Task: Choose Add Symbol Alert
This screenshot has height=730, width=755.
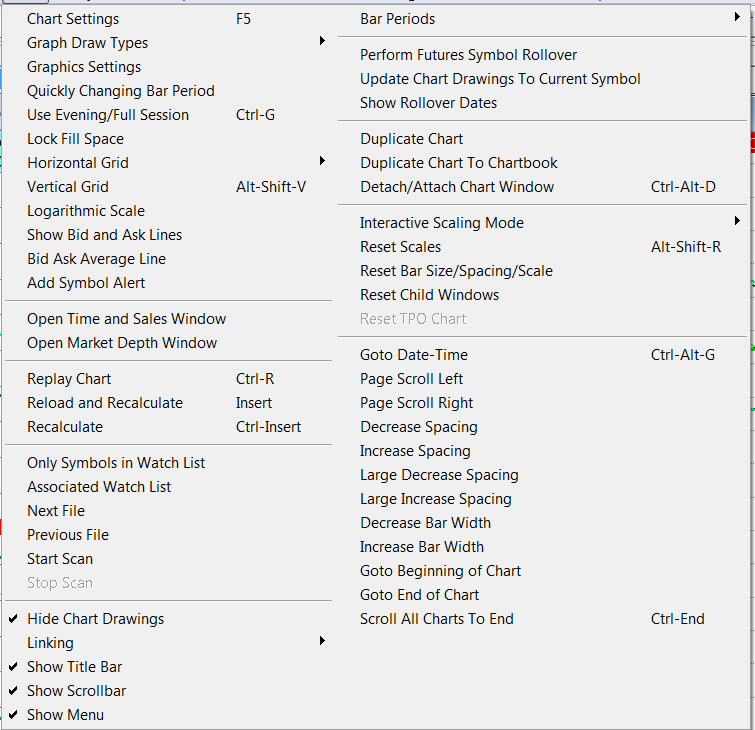Action: coord(168,283)
